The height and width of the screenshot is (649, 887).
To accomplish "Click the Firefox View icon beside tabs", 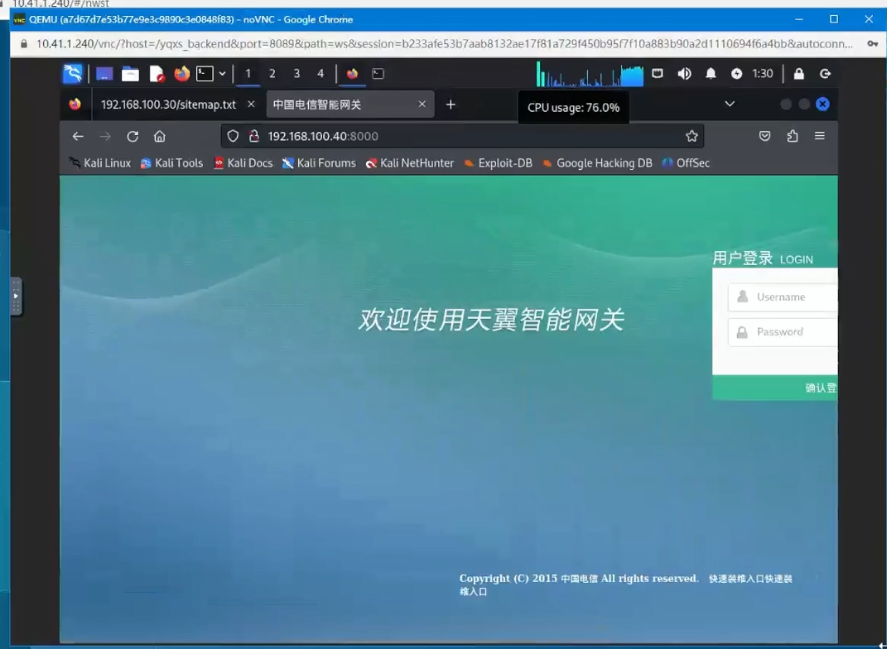I will [75, 104].
